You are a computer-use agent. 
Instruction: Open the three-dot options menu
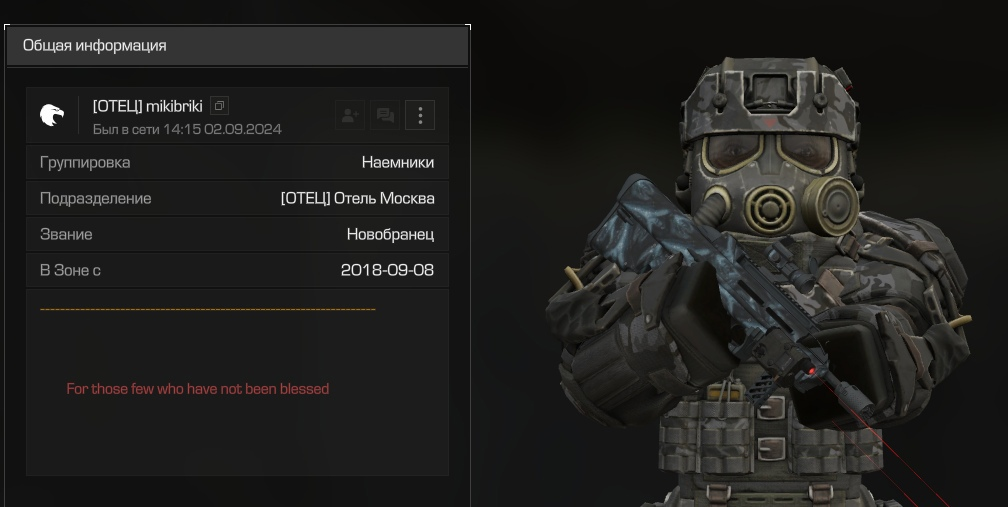(420, 116)
